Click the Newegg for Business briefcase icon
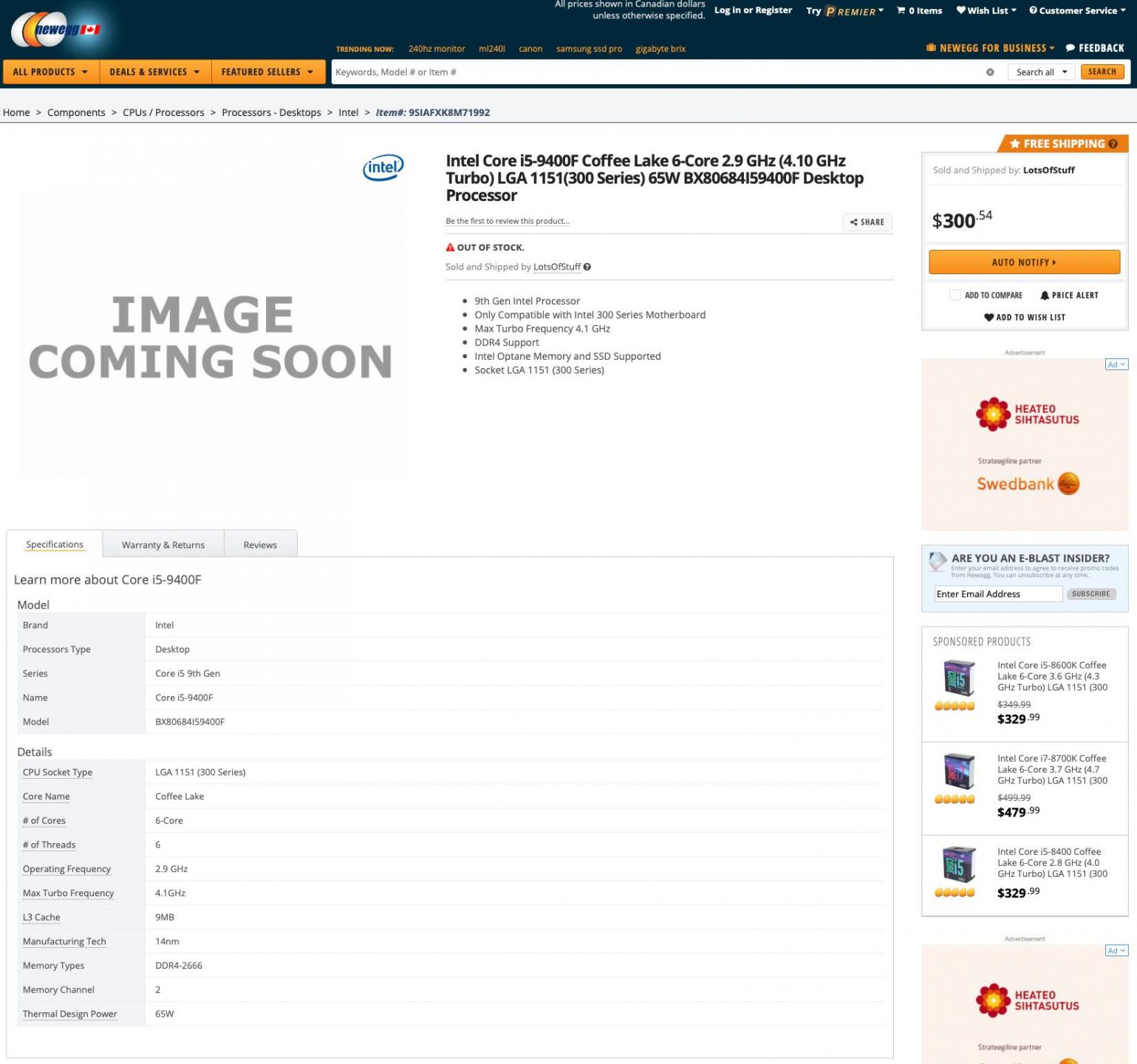Screen dimensions: 1137x1064 tap(931, 48)
